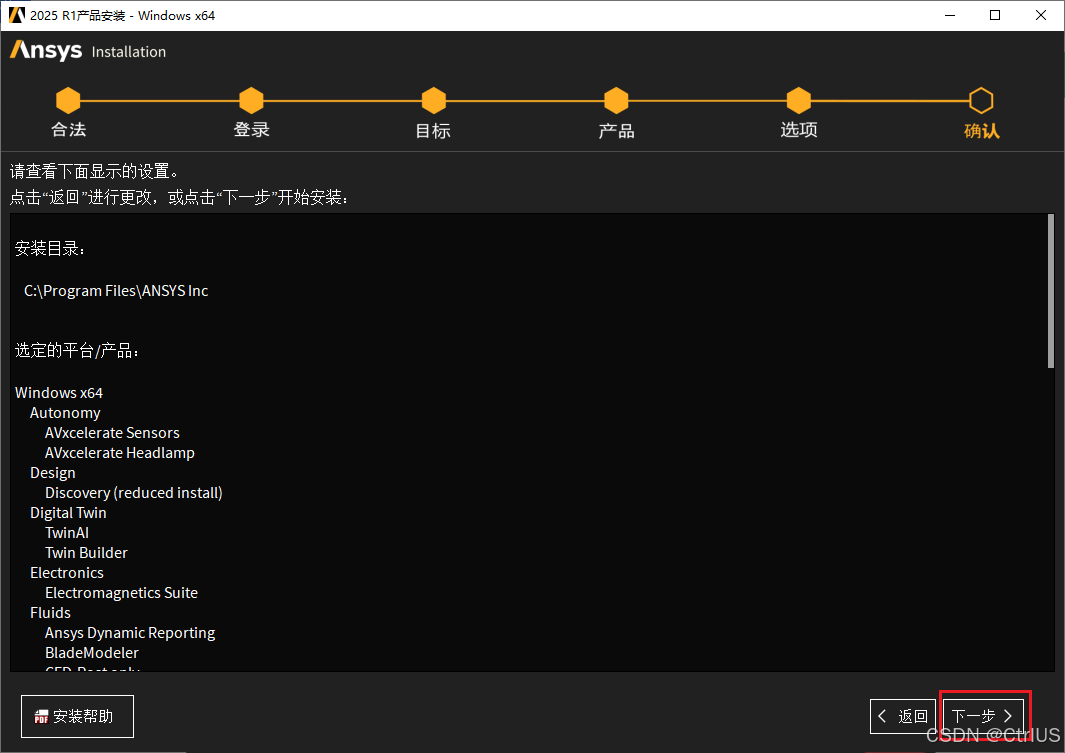The height and width of the screenshot is (753, 1065).
Task: Click the 产品 step hexagon icon
Action: 616,100
